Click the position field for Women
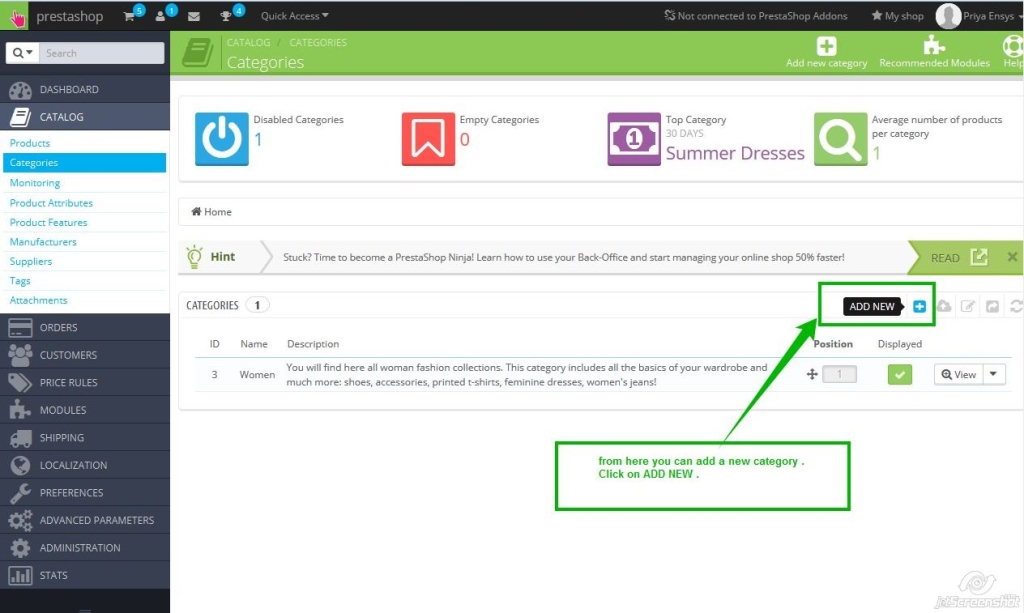 click(839, 374)
